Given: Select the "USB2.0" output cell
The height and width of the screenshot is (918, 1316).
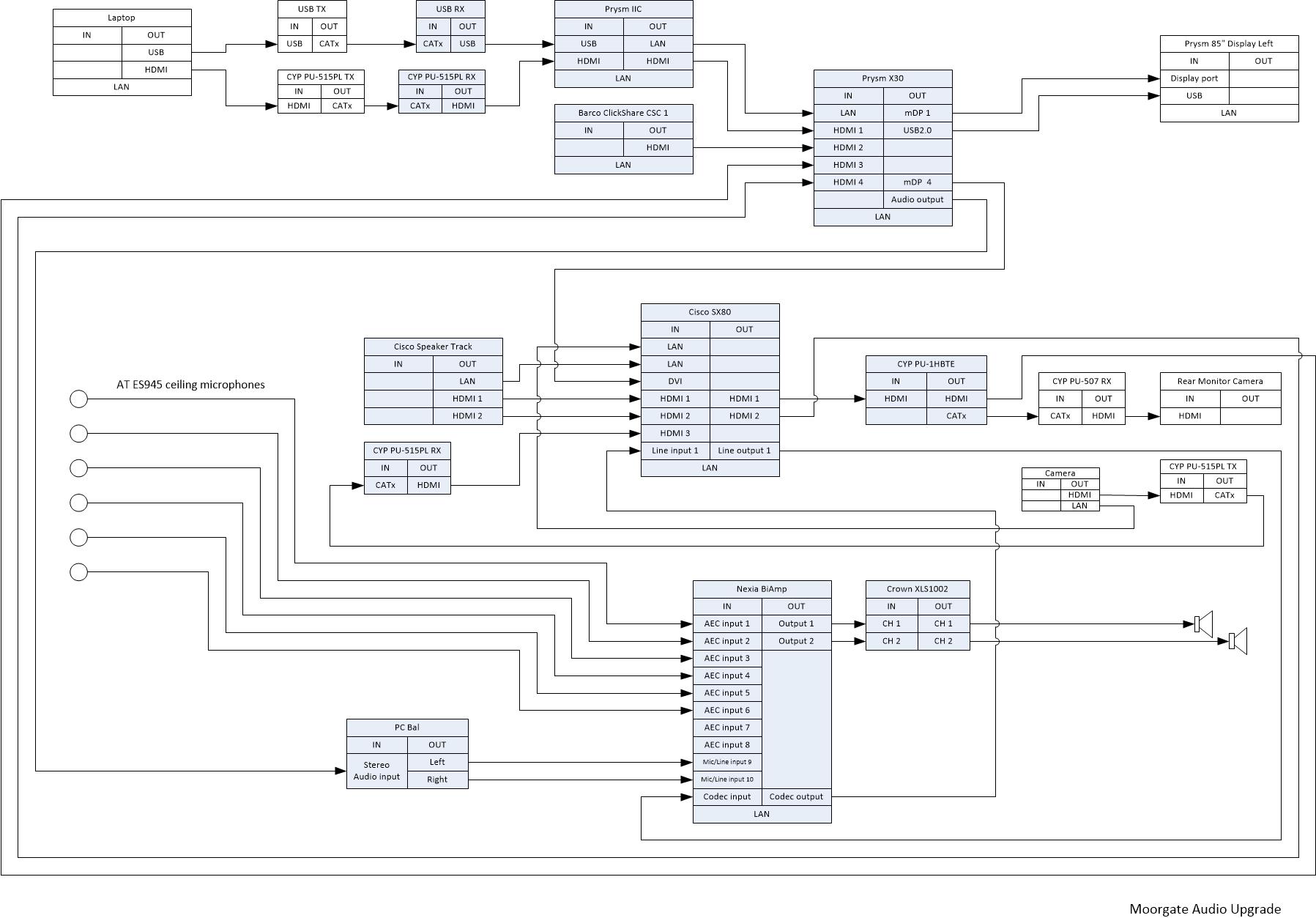Looking at the screenshot, I should coord(918,130).
